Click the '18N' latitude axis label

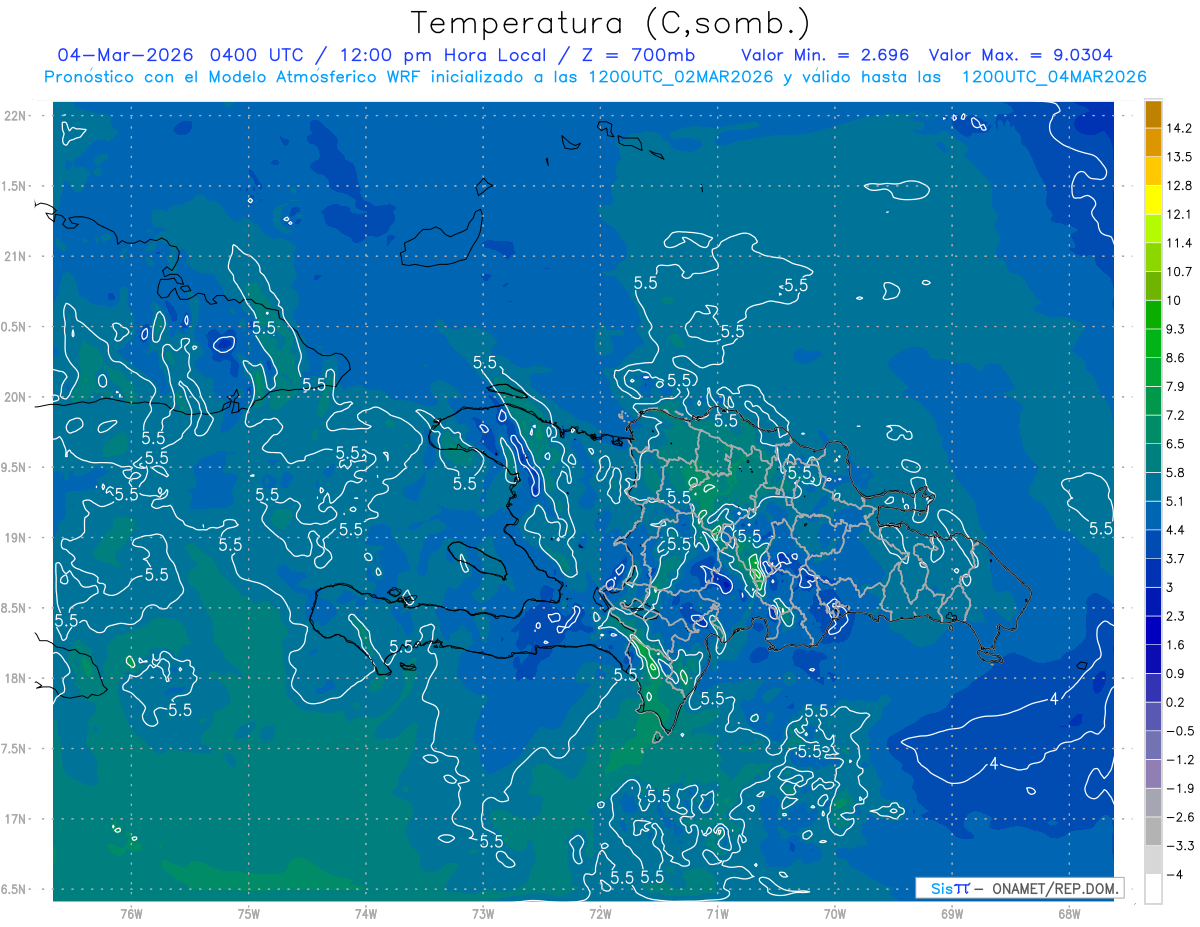pyautogui.click(x=17, y=678)
